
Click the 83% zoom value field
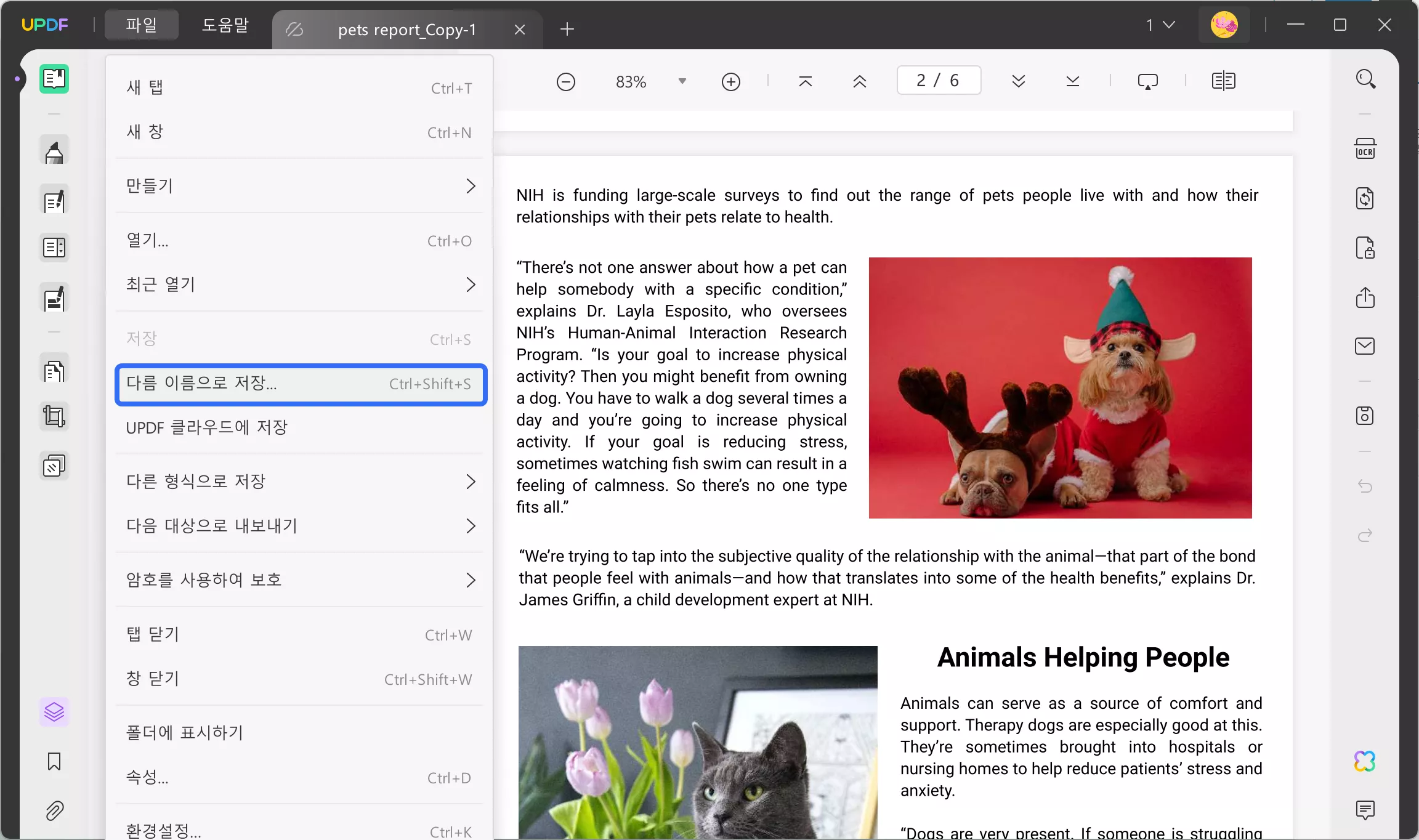[x=631, y=82]
